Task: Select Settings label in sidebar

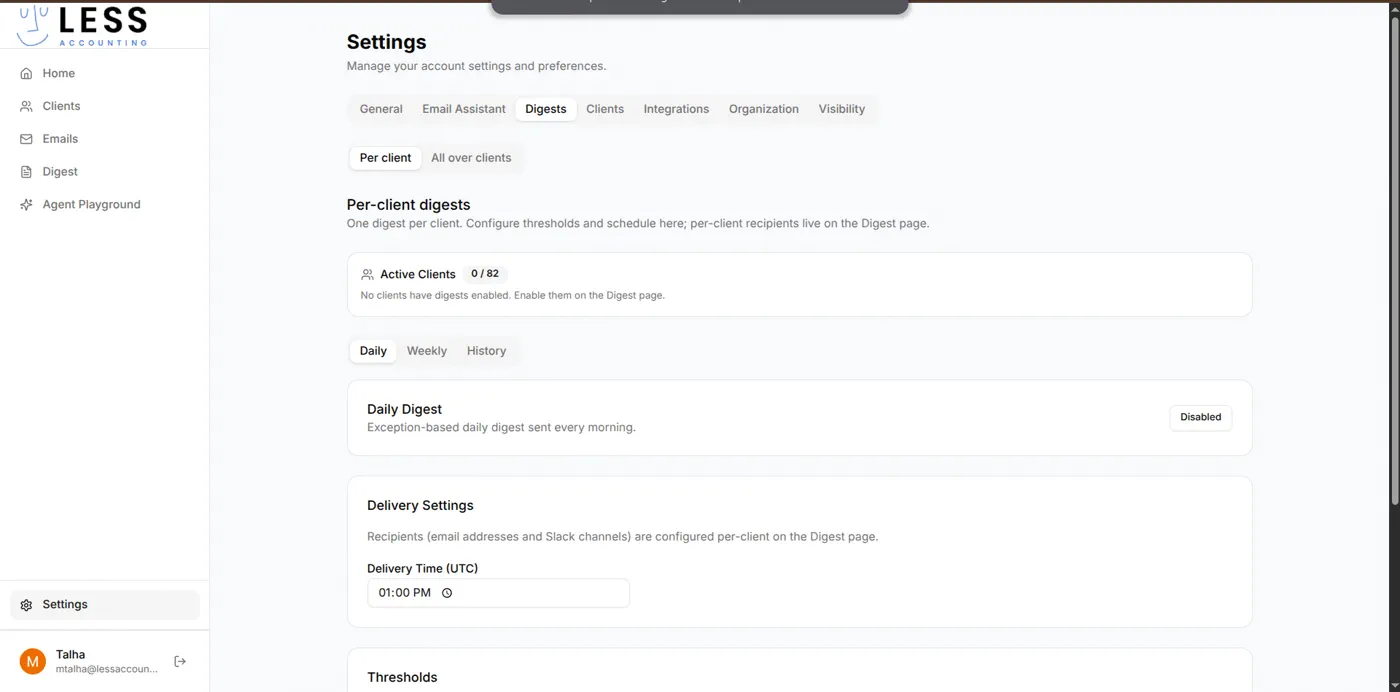Action: [65, 605]
